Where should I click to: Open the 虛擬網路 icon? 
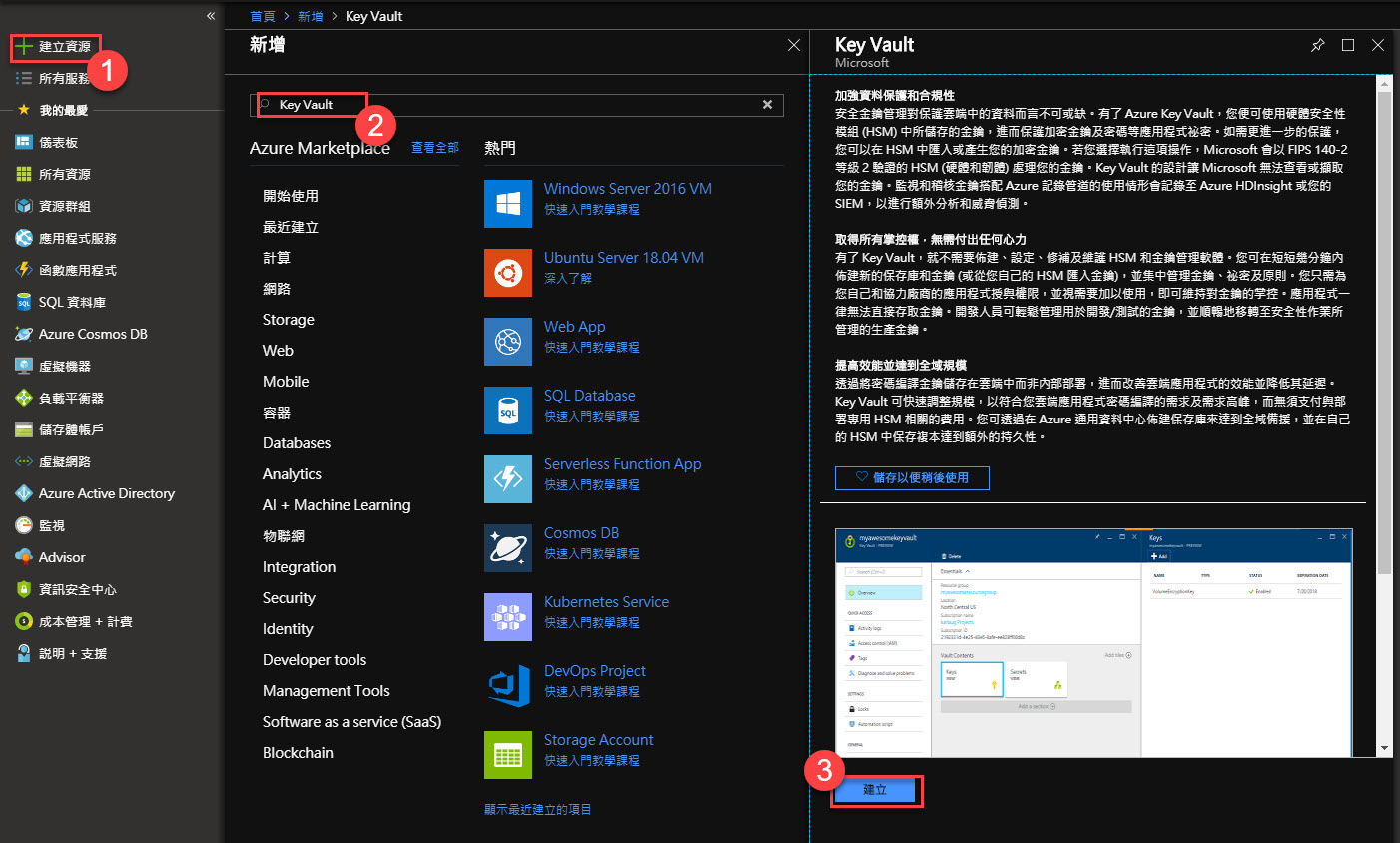[x=24, y=461]
